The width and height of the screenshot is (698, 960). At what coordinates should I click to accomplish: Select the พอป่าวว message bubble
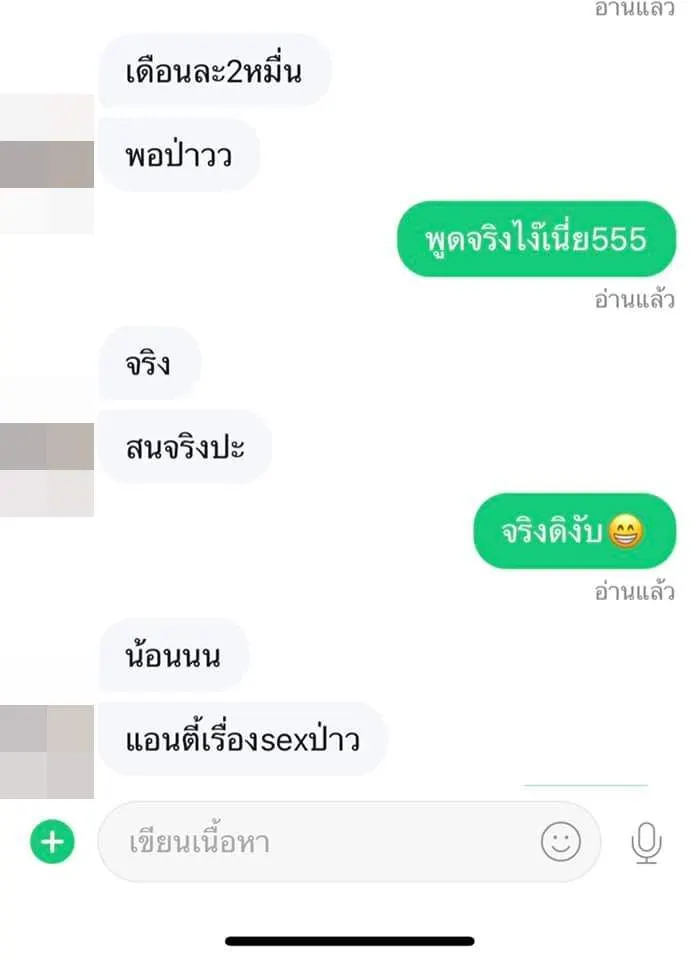click(179, 156)
